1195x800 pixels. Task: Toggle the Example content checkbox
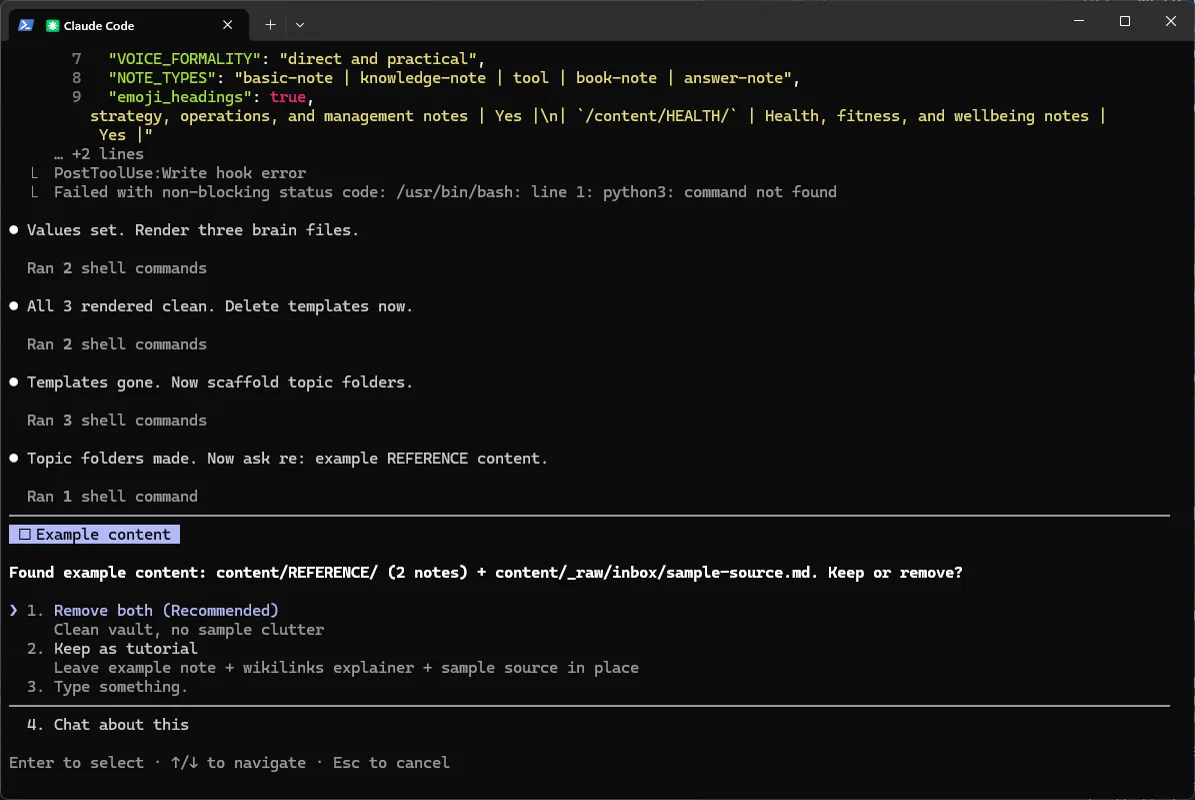25,534
